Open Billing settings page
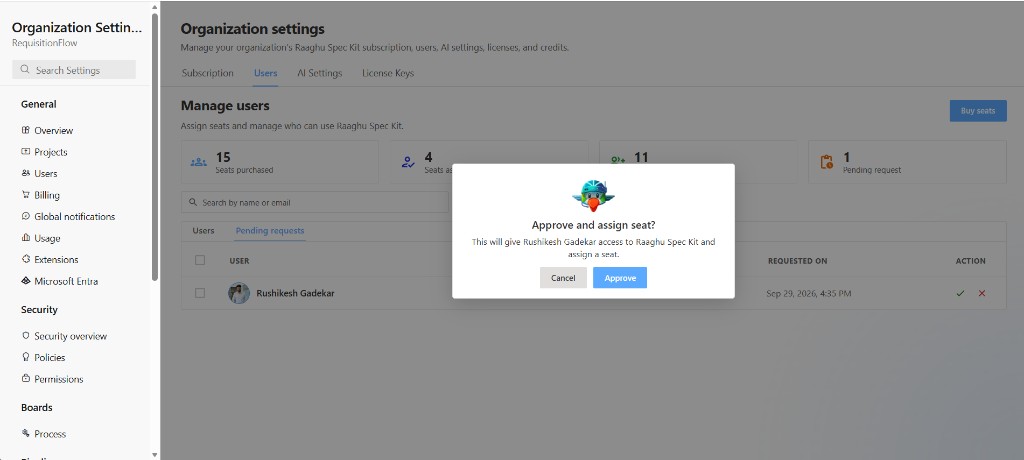This screenshot has width=1024, height=460. coord(47,195)
